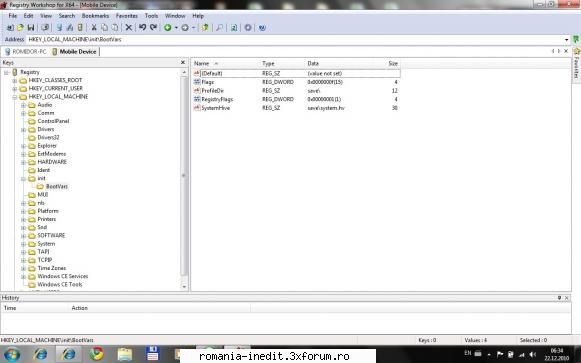Expand HKEY_CURRENT_USER in the tree
The height and width of the screenshot is (363, 581).
(15, 89)
